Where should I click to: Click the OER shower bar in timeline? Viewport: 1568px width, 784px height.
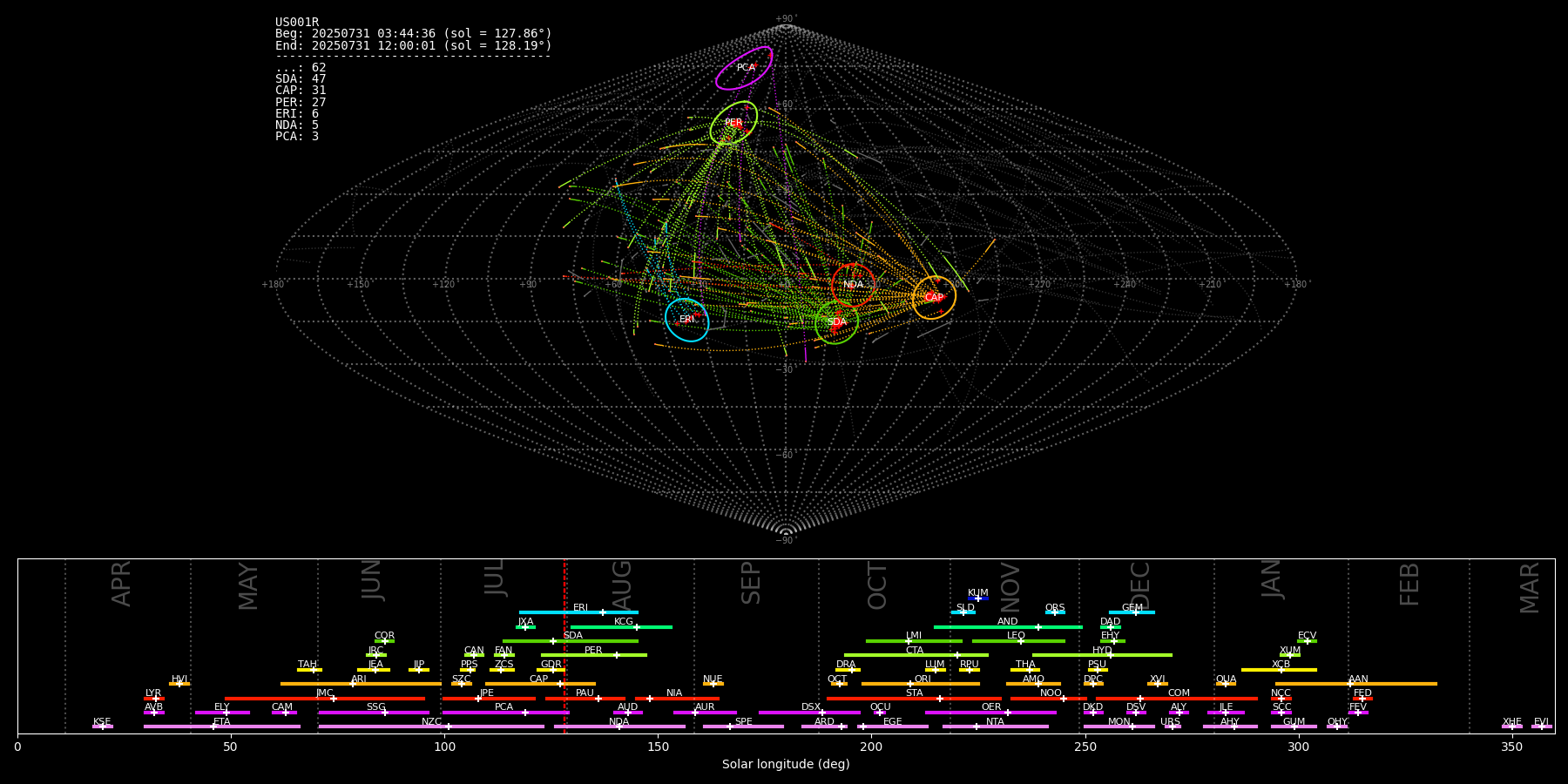[x=990, y=713]
